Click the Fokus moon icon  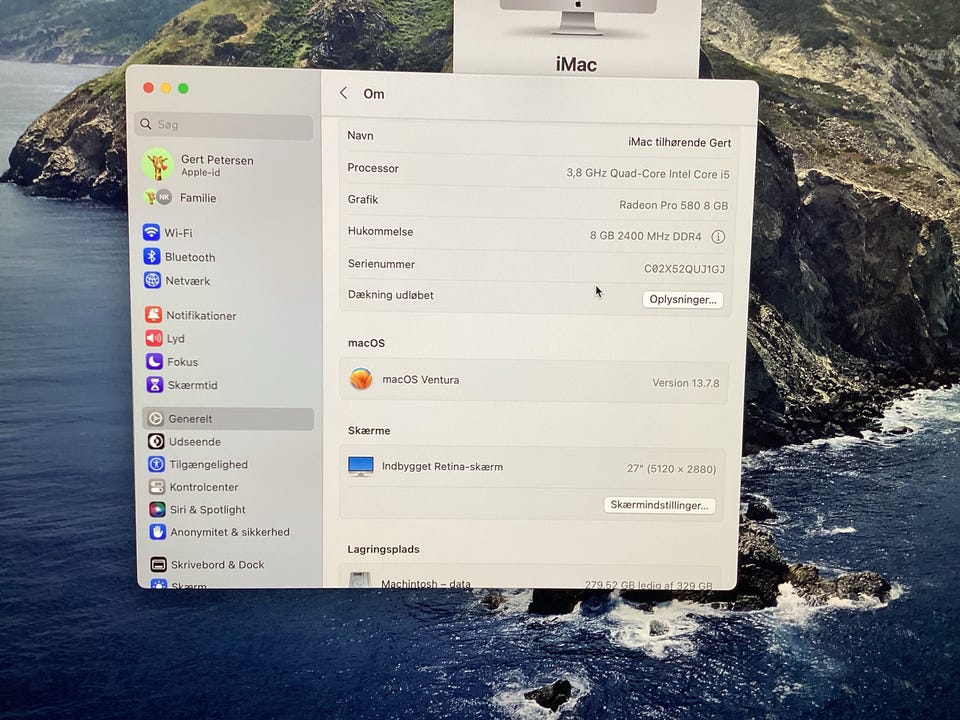coord(154,361)
